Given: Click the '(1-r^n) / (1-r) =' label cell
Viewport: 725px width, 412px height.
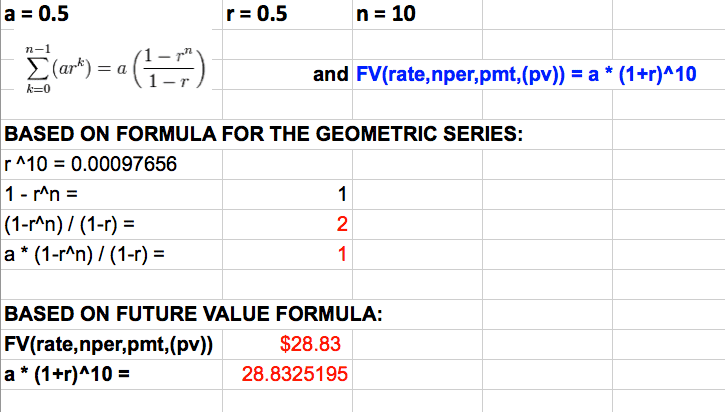Looking at the screenshot, I should [70, 225].
